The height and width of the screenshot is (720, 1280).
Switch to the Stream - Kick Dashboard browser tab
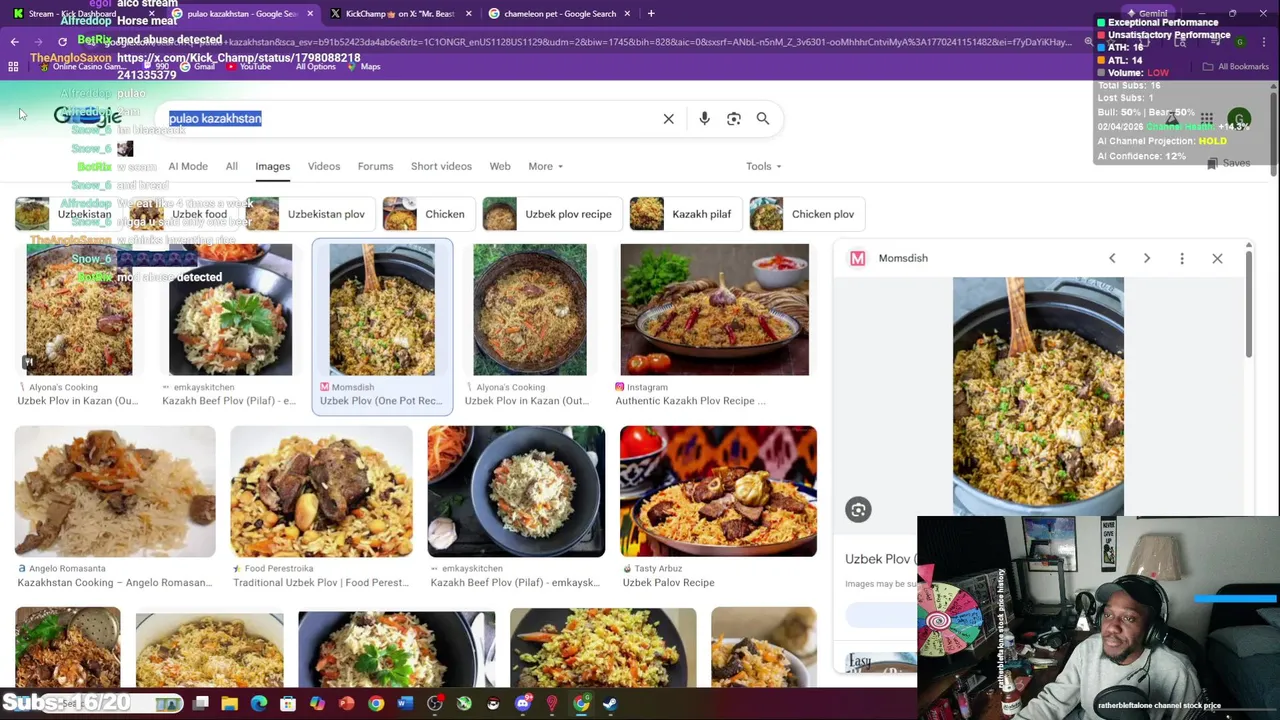(x=82, y=14)
